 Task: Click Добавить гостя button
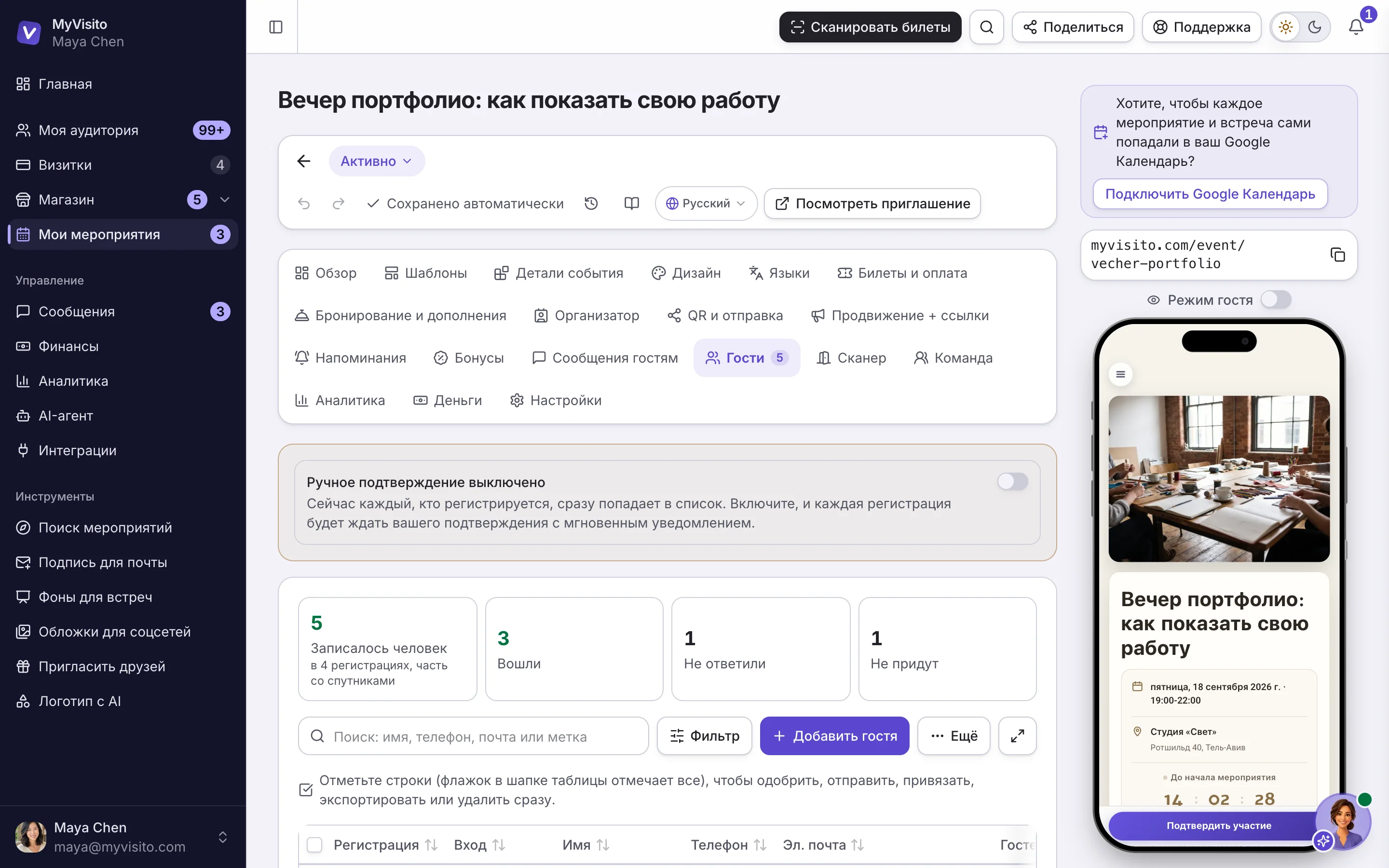coord(834,735)
